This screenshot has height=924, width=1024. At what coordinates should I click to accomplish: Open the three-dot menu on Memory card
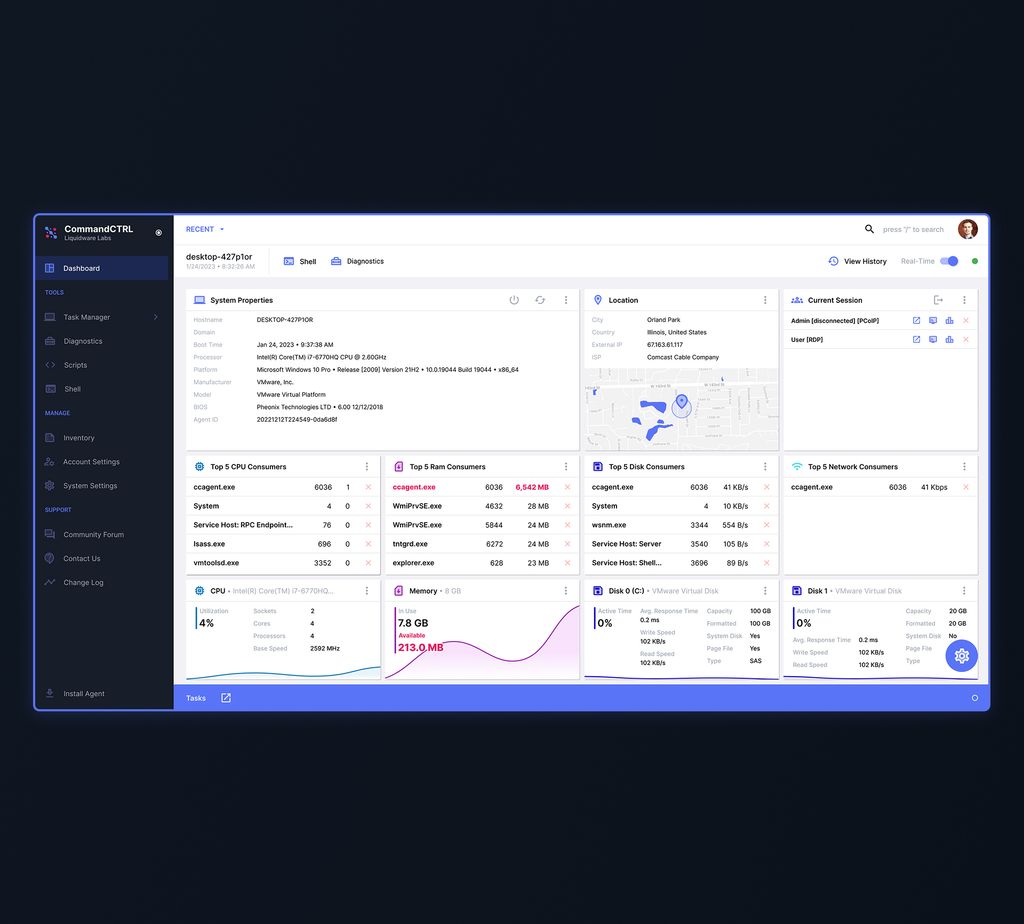coord(566,591)
